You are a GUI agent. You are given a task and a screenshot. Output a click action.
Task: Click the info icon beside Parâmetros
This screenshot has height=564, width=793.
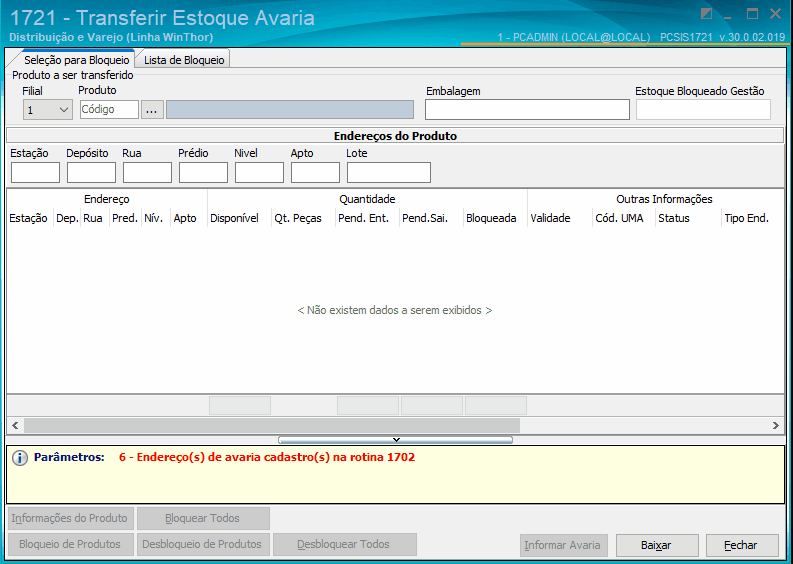(x=20, y=458)
